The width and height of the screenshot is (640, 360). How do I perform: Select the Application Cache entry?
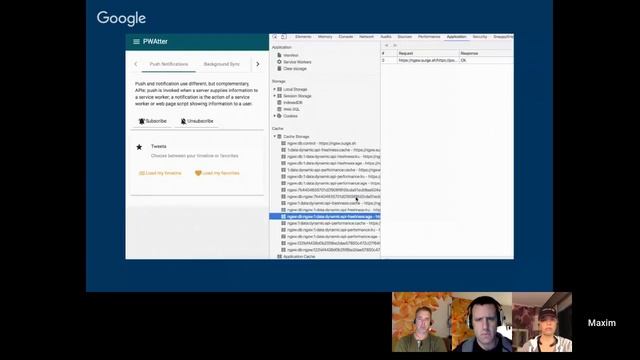pos(299,256)
